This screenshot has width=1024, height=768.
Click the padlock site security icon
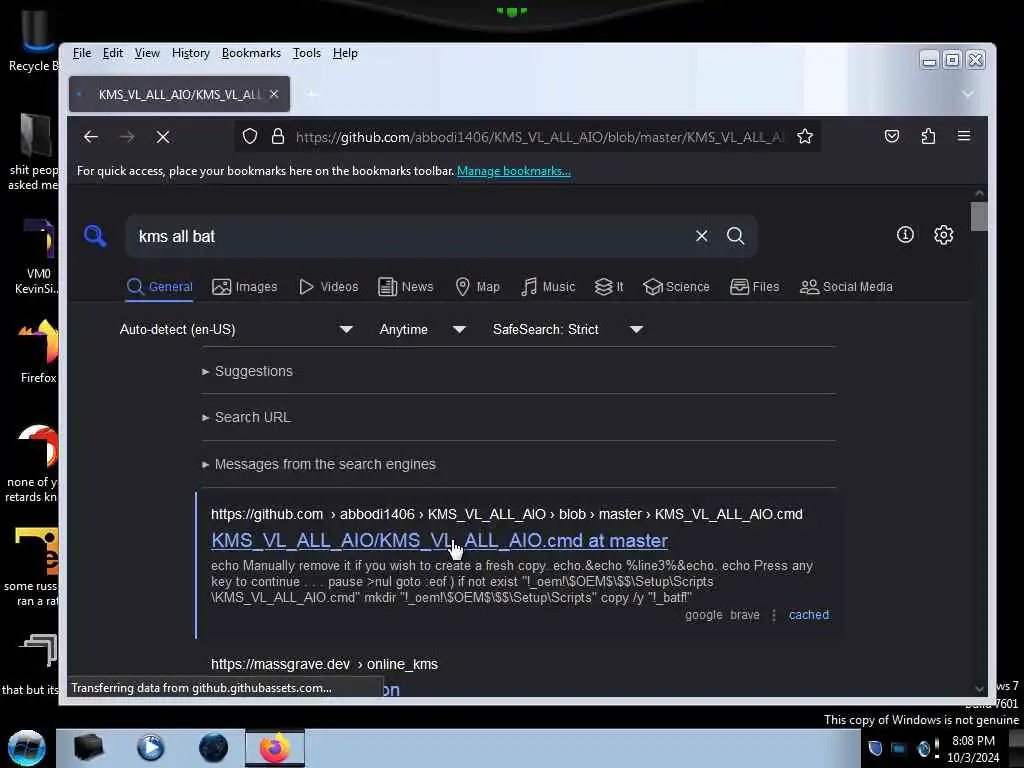278,136
